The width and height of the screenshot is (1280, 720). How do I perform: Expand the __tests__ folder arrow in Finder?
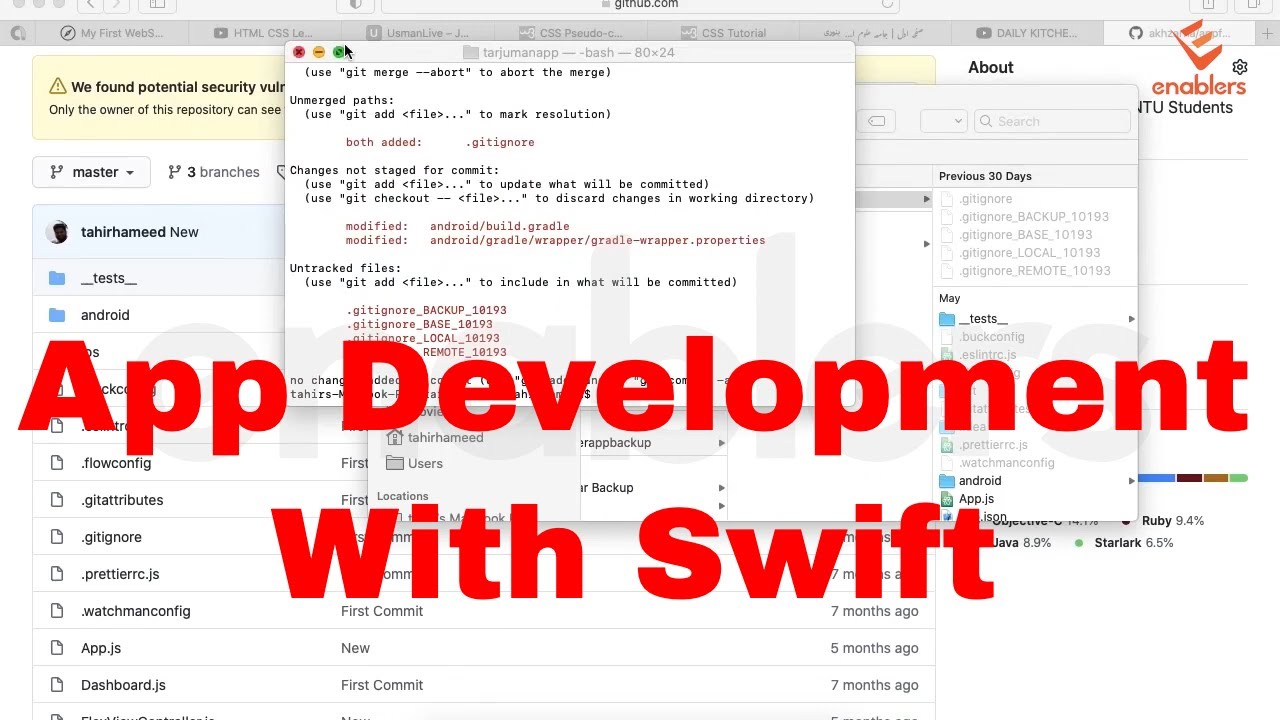[x=1131, y=319]
